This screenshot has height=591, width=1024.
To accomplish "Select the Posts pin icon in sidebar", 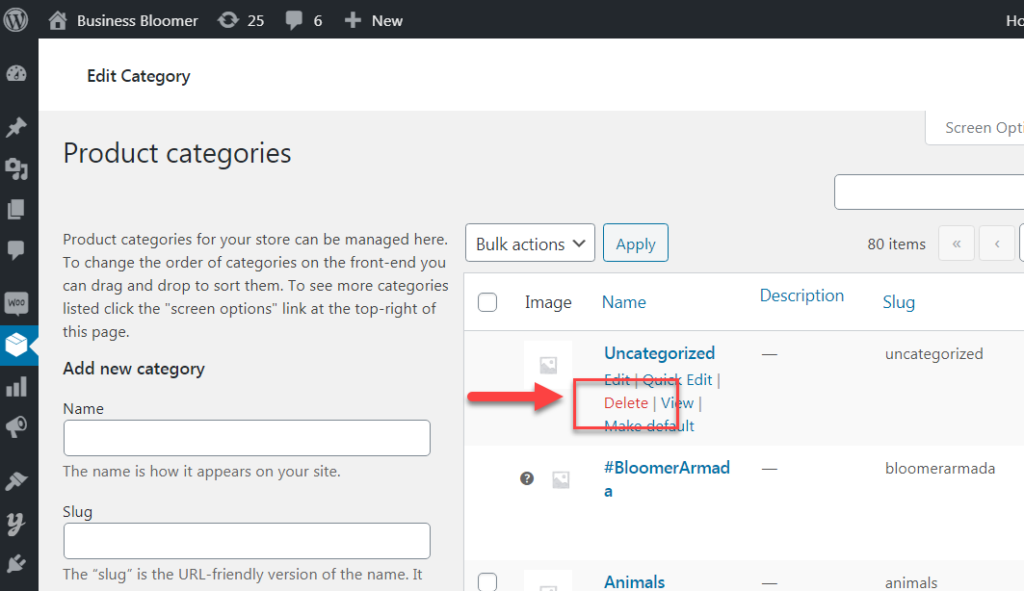I will tap(16, 127).
